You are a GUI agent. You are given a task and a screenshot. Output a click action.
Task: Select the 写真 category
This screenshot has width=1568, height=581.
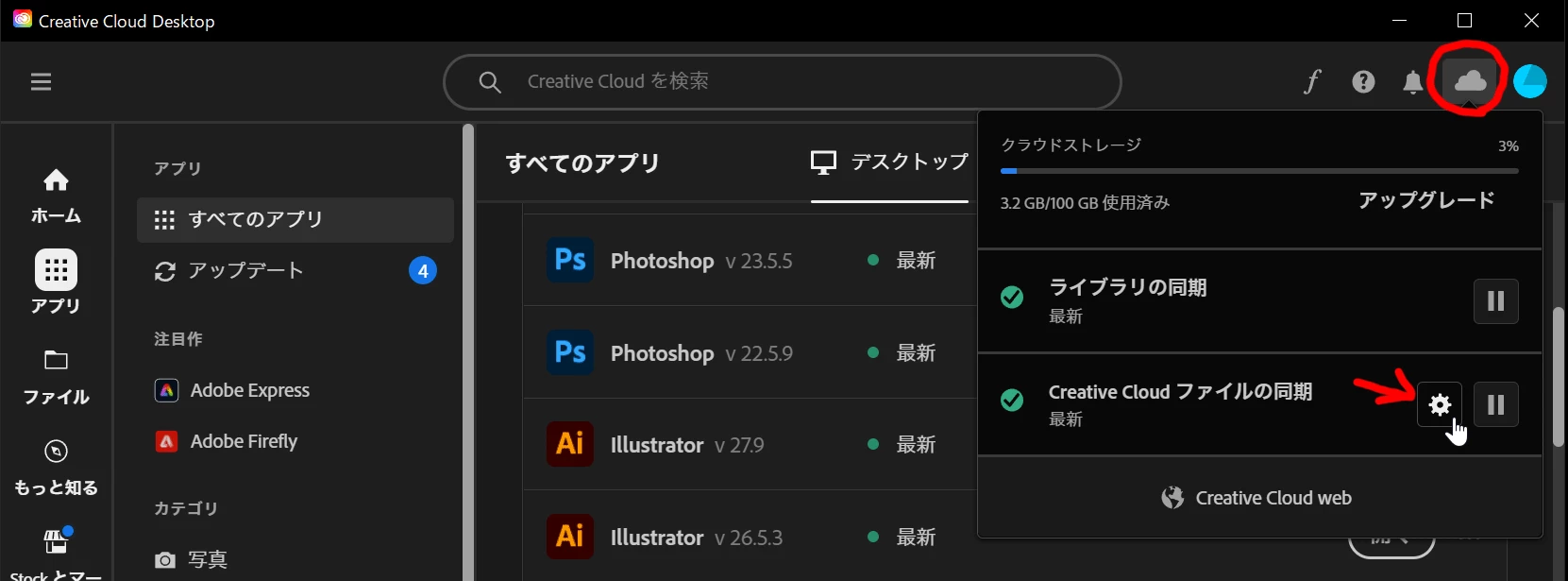click(191, 560)
